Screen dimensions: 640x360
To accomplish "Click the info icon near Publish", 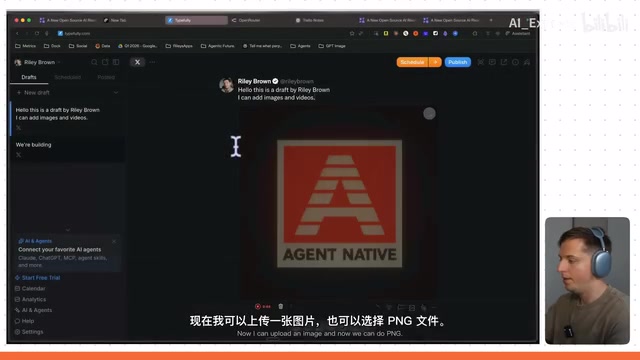I will point(516,62).
